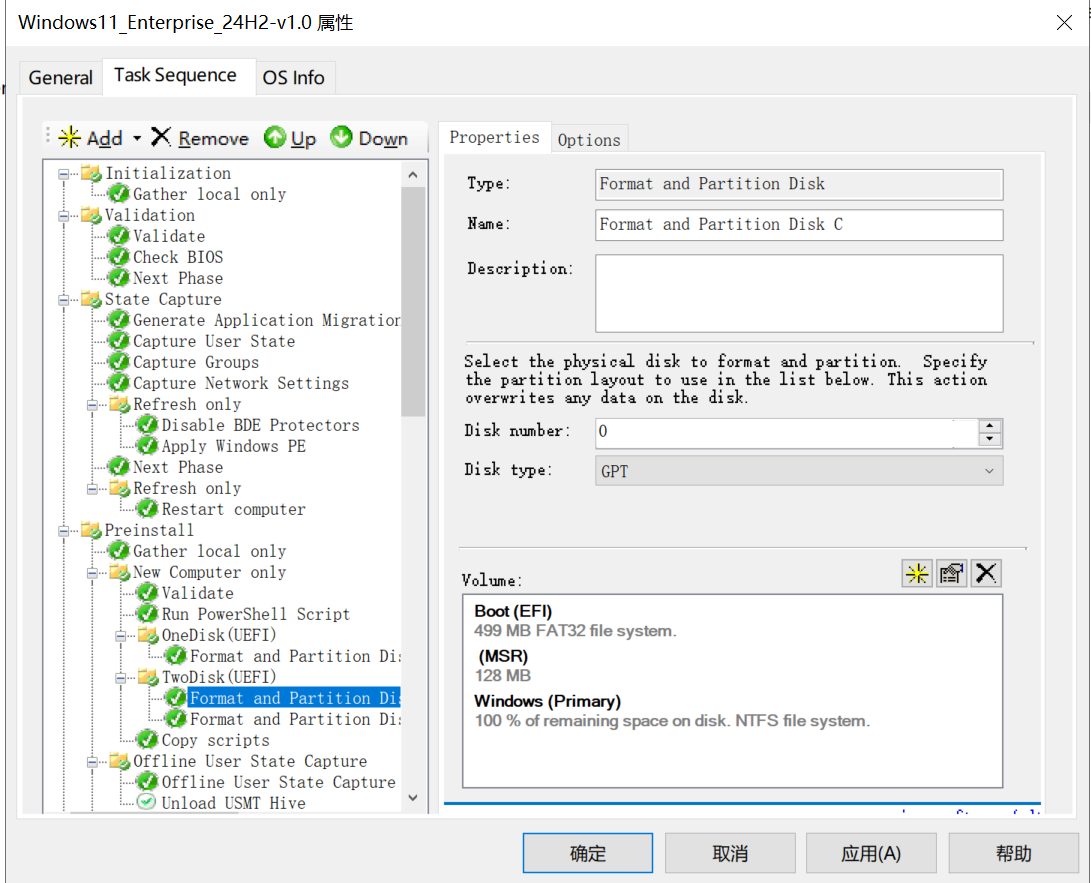Screen dimensions: 1091x883
Task: Click the new volume star icon
Action: (917, 573)
